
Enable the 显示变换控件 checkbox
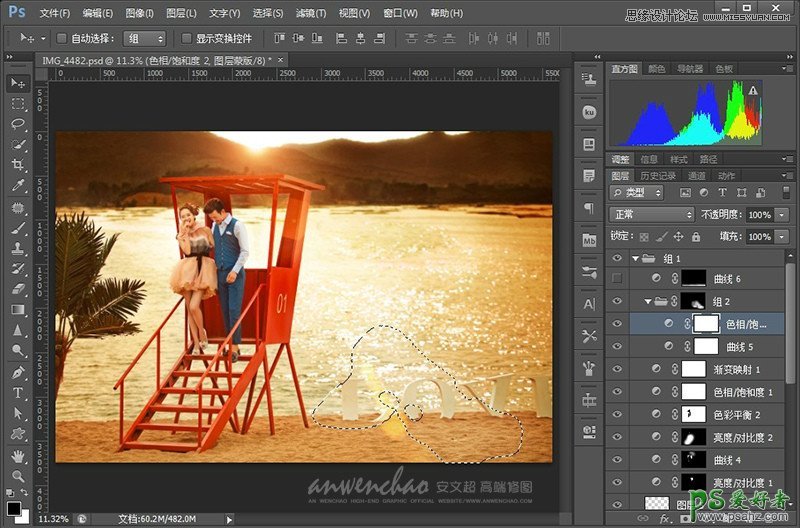(x=187, y=38)
